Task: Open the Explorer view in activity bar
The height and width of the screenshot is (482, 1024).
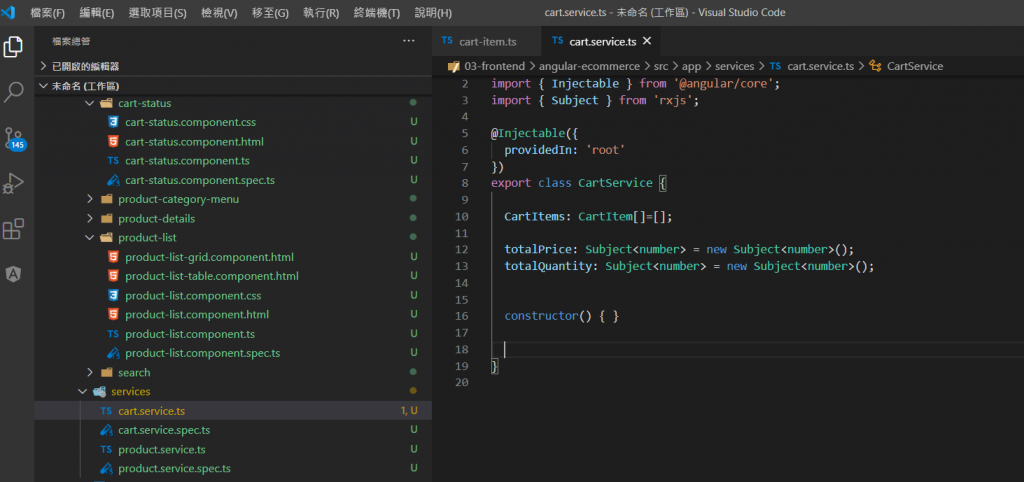Action: [x=14, y=47]
